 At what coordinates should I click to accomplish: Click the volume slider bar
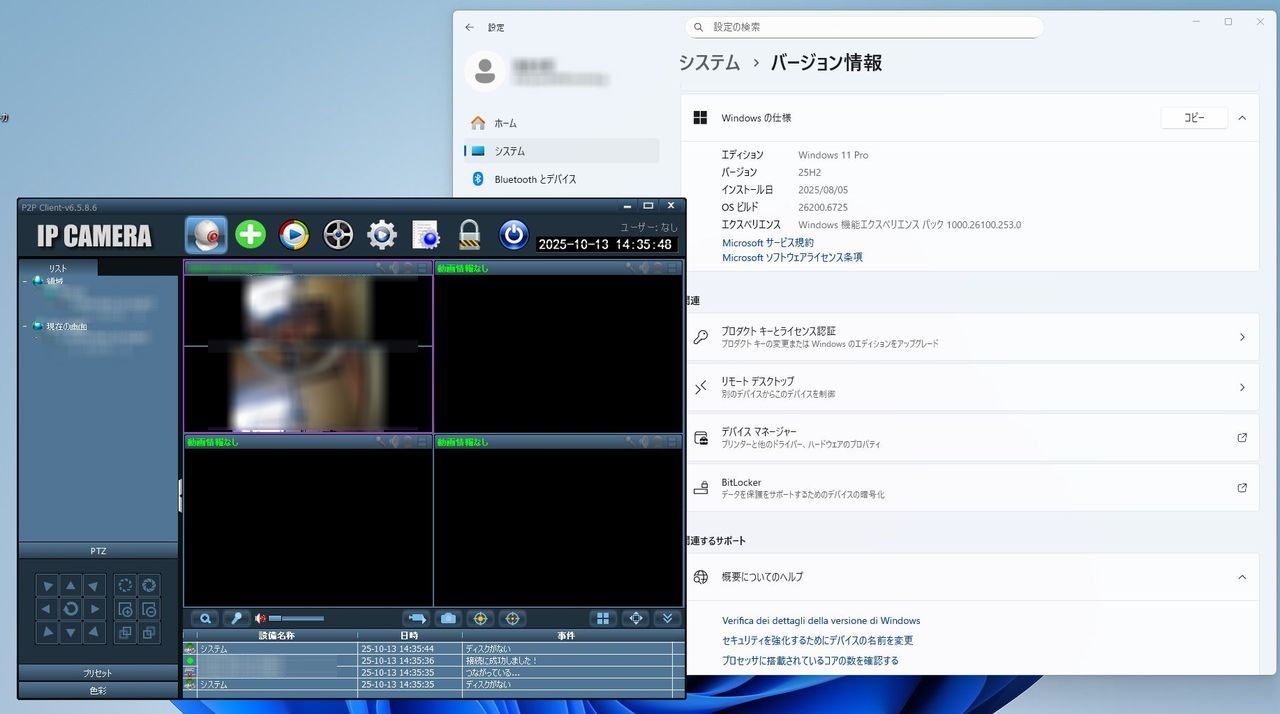pos(297,619)
